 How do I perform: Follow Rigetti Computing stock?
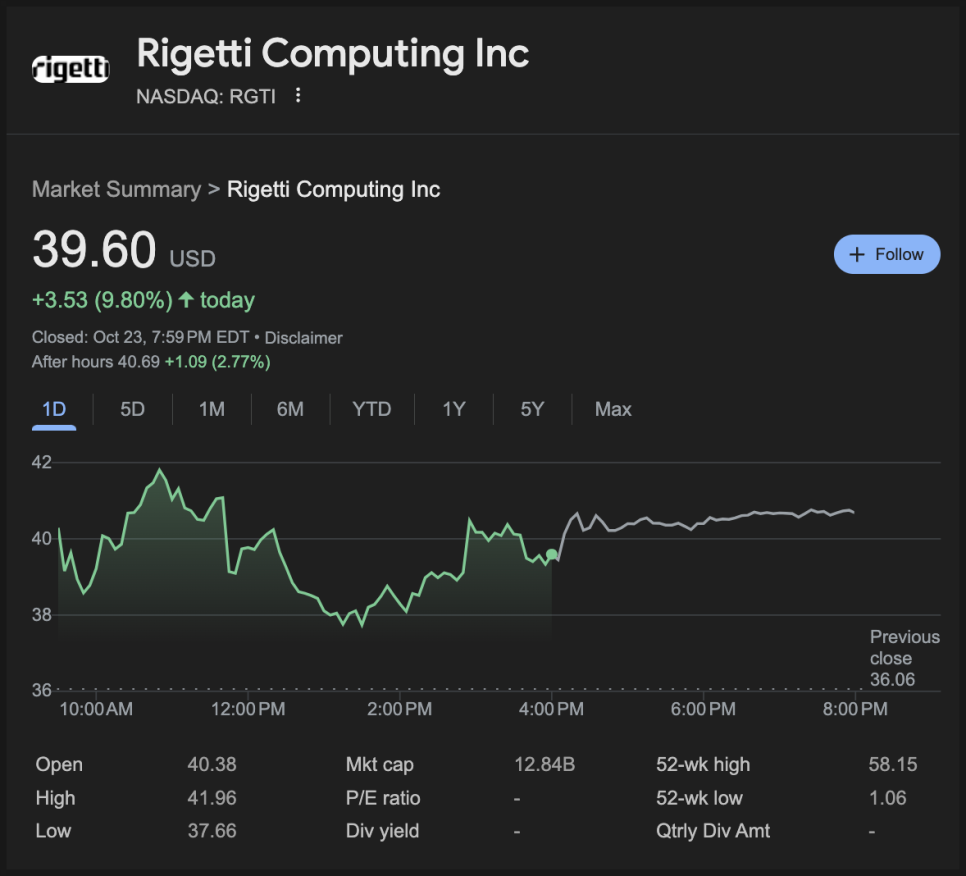pyautogui.click(x=887, y=255)
